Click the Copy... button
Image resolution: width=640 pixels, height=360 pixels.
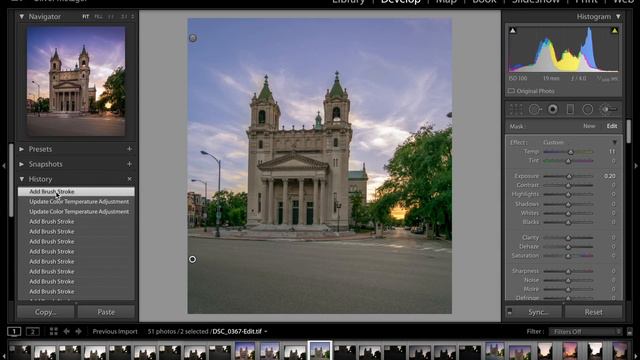pos(45,312)
